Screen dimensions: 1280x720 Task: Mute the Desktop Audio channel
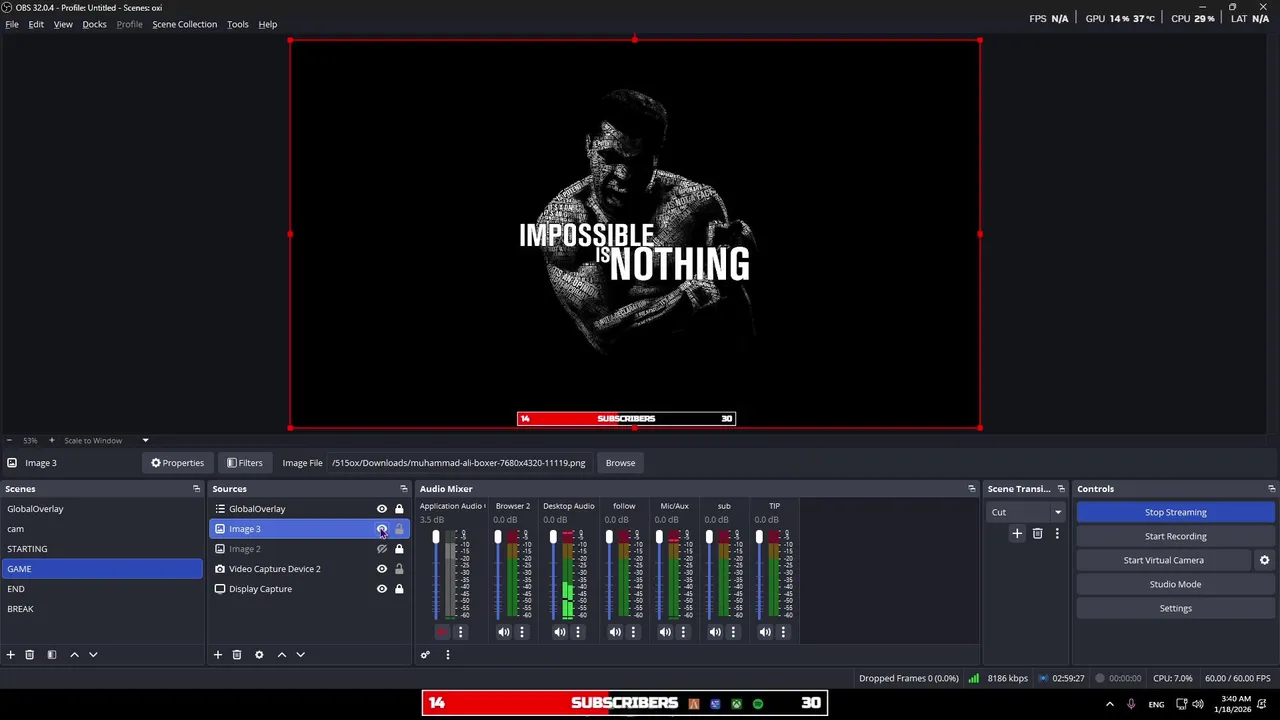pos(560,632)
